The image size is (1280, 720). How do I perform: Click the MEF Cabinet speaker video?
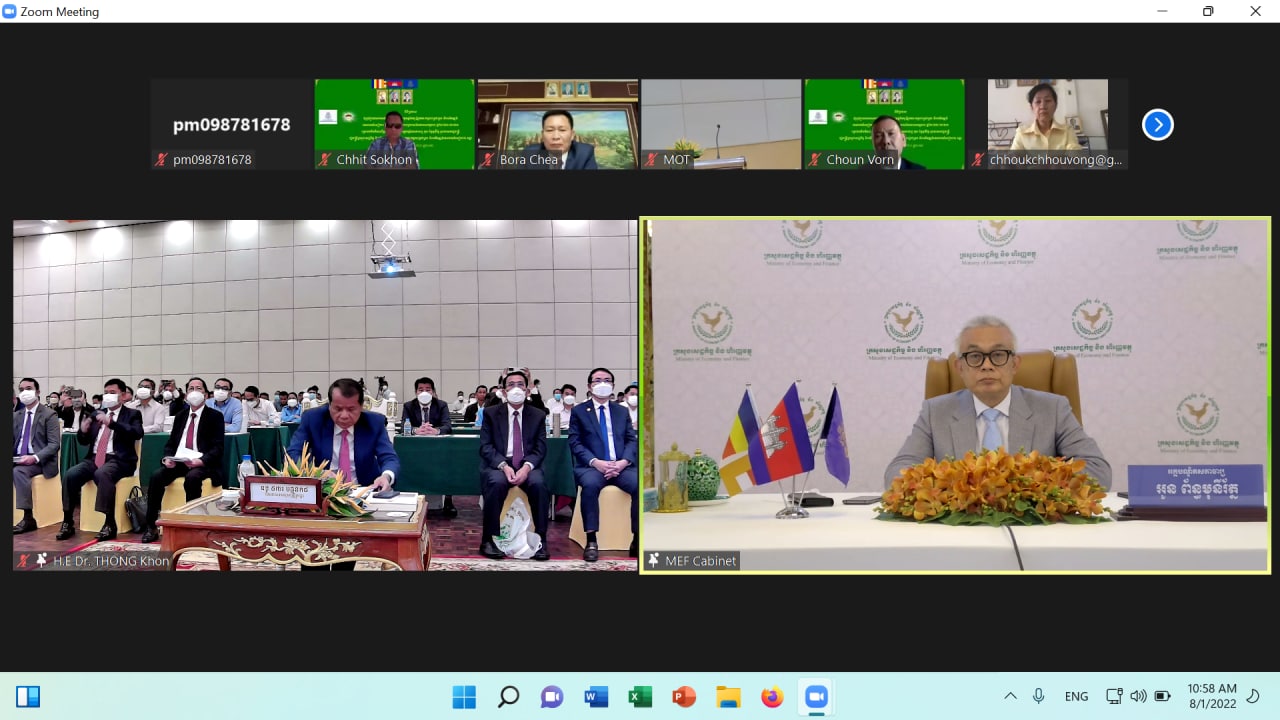click(955, 395)
